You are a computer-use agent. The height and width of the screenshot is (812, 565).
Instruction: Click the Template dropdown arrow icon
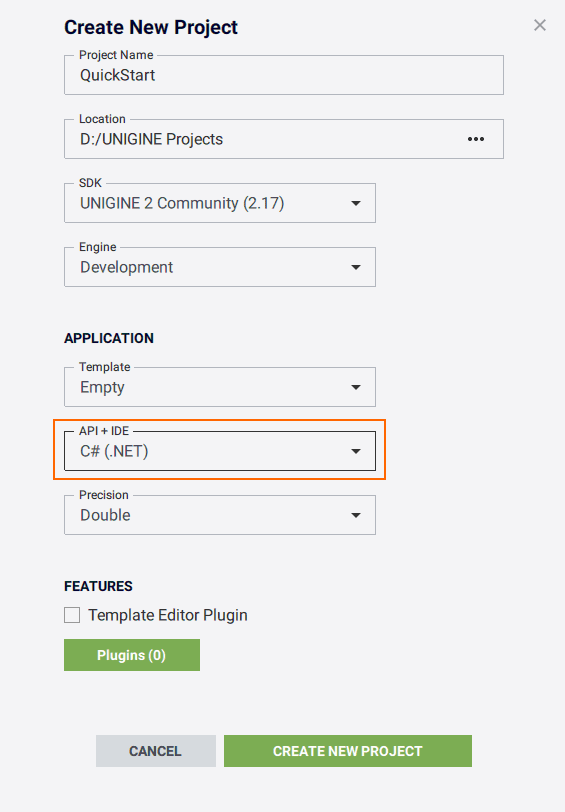pyautogui.click(x=356, y=387)
